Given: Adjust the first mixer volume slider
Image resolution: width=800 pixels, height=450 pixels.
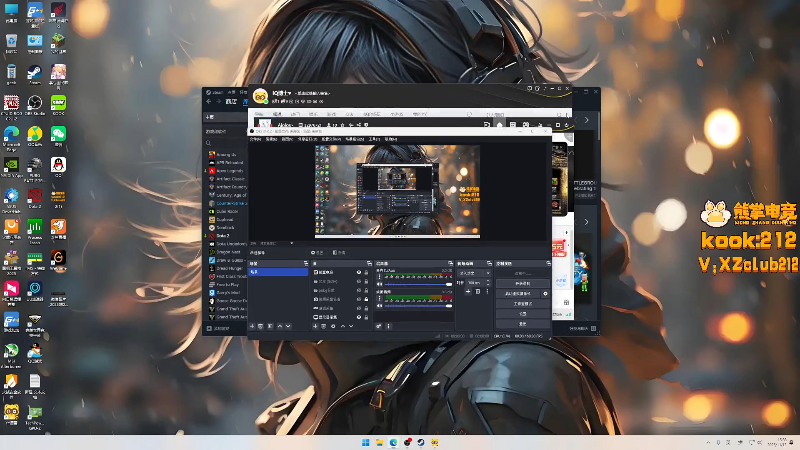Looking at the screenshot, I should coord(418,284).
